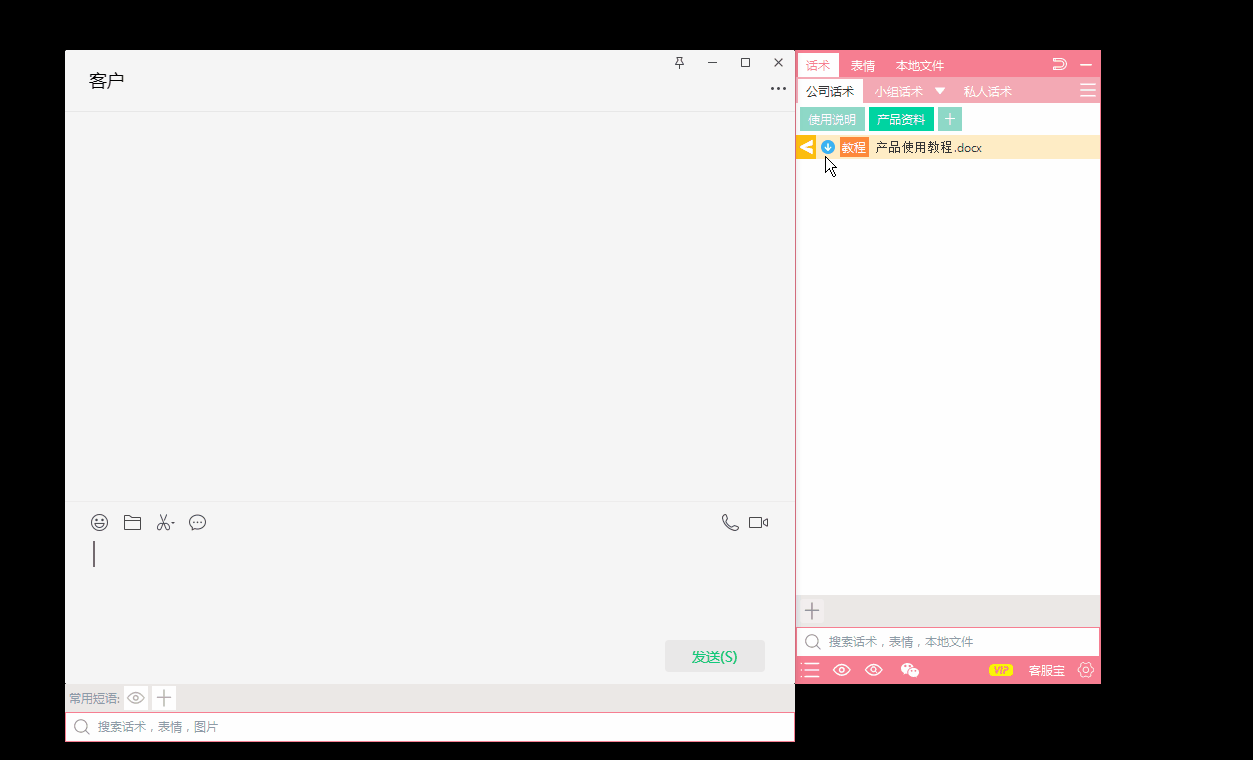Open settings via the gear icon
Viewport: 1253px width, 760px height.
(1086, 670)
